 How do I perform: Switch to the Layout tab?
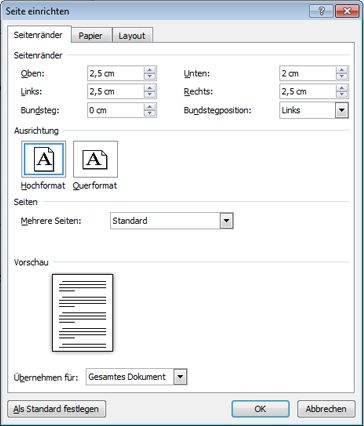[132, 36]
